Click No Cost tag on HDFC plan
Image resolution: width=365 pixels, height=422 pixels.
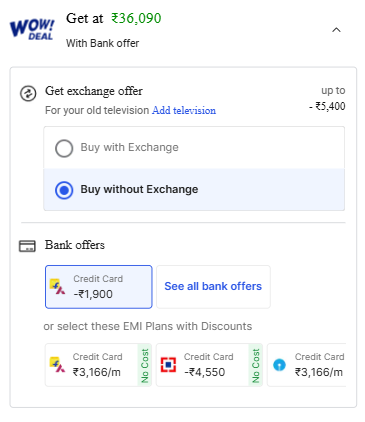coord(256,365)
